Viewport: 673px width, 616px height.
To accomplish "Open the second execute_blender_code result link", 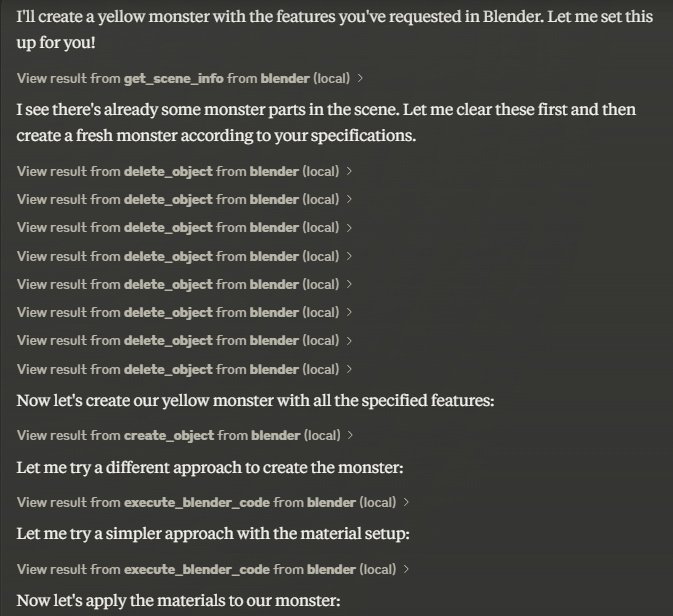I will pyautogui.click(x=206, y=569).
